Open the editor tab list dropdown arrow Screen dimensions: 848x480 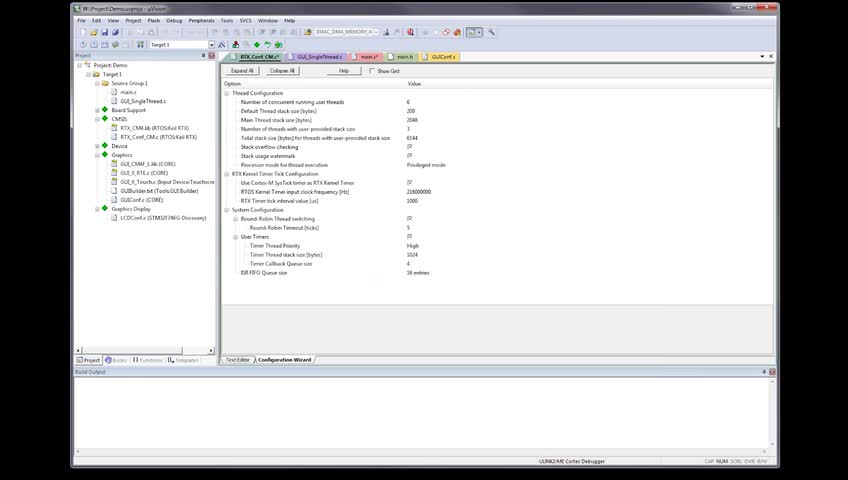click(762, 56)
